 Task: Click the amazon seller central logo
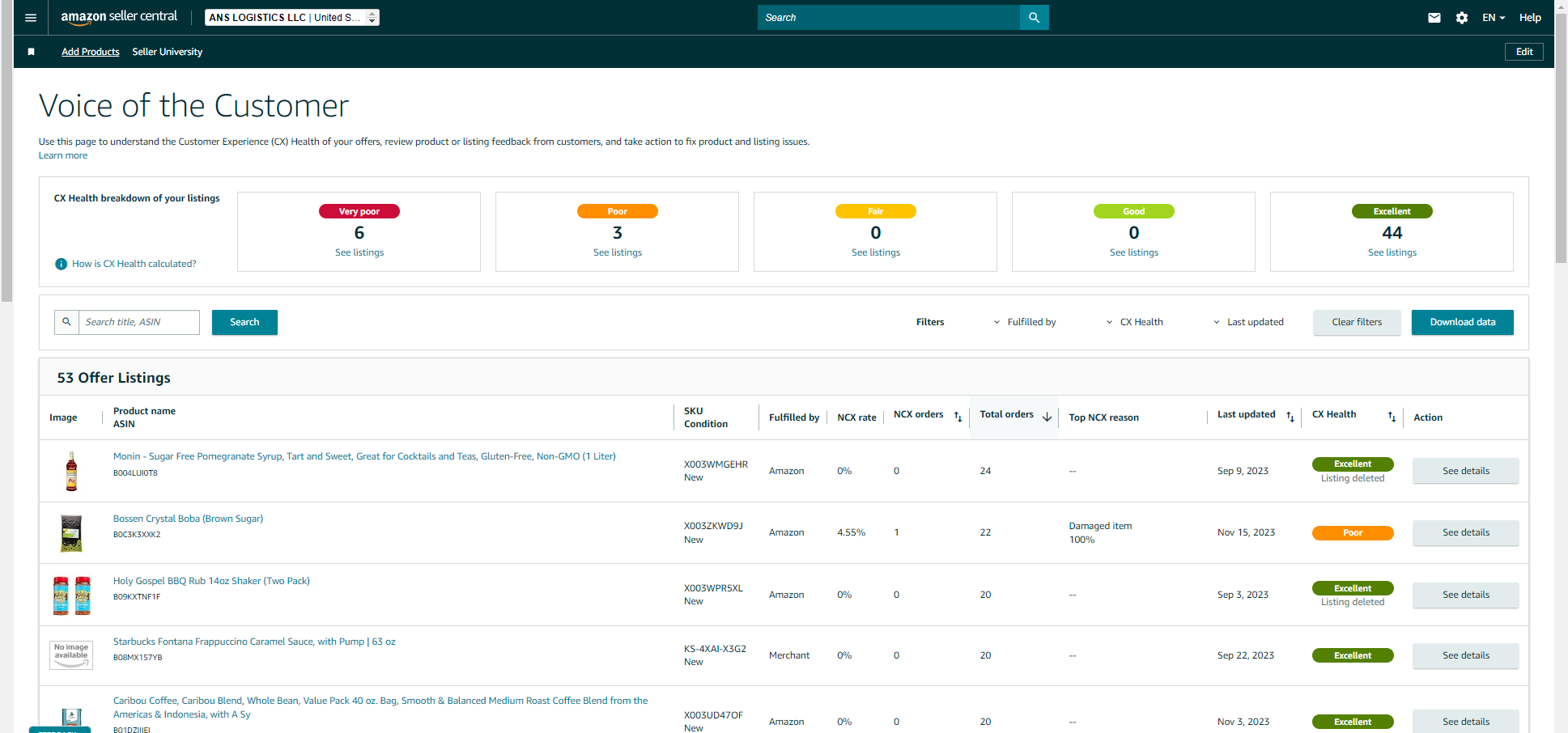tap(119, 17)
